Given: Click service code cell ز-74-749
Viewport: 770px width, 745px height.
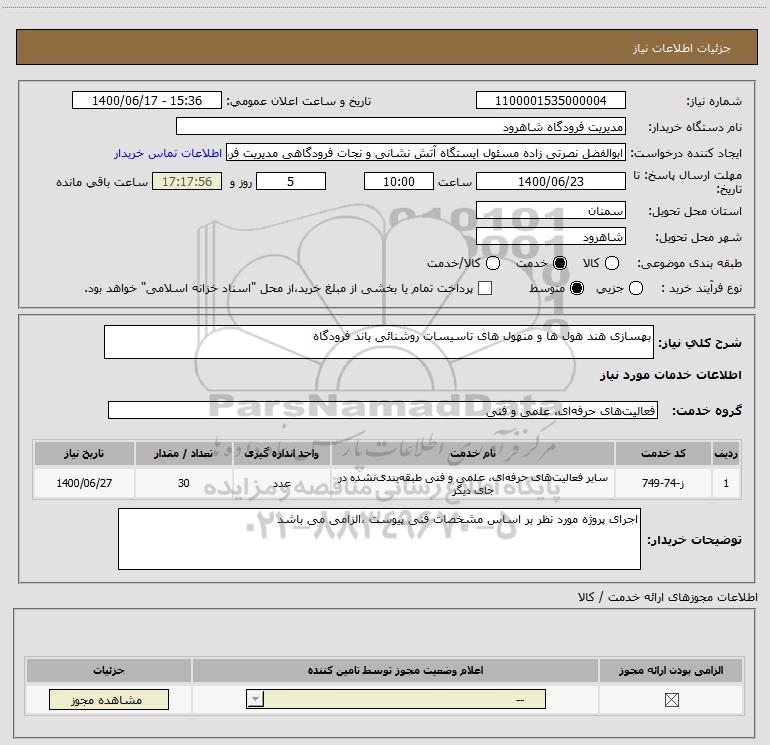Looking at the screenshot, I should [x=663, y=483].
